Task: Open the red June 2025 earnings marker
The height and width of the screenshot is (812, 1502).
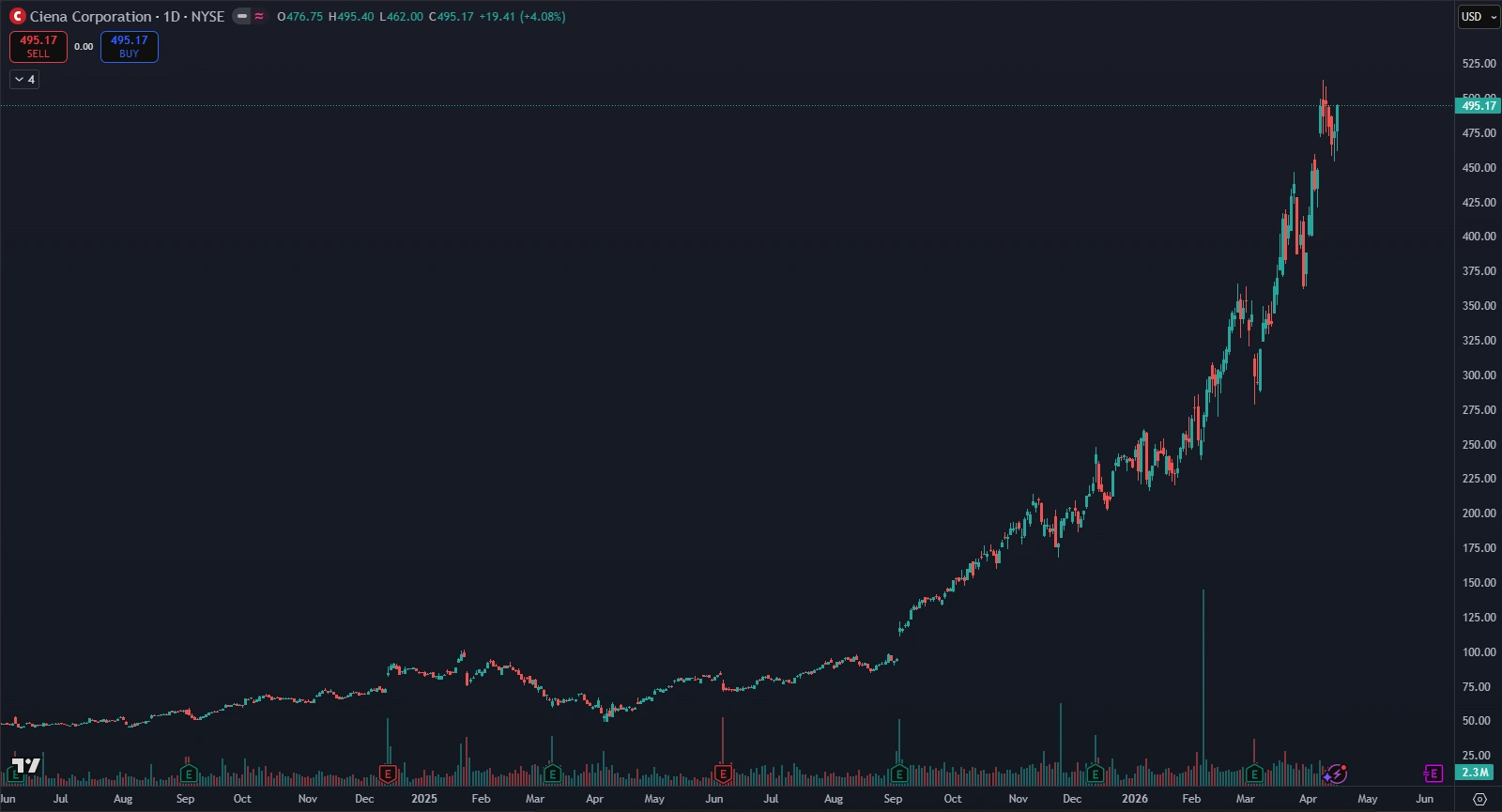Action: [723, 774]
